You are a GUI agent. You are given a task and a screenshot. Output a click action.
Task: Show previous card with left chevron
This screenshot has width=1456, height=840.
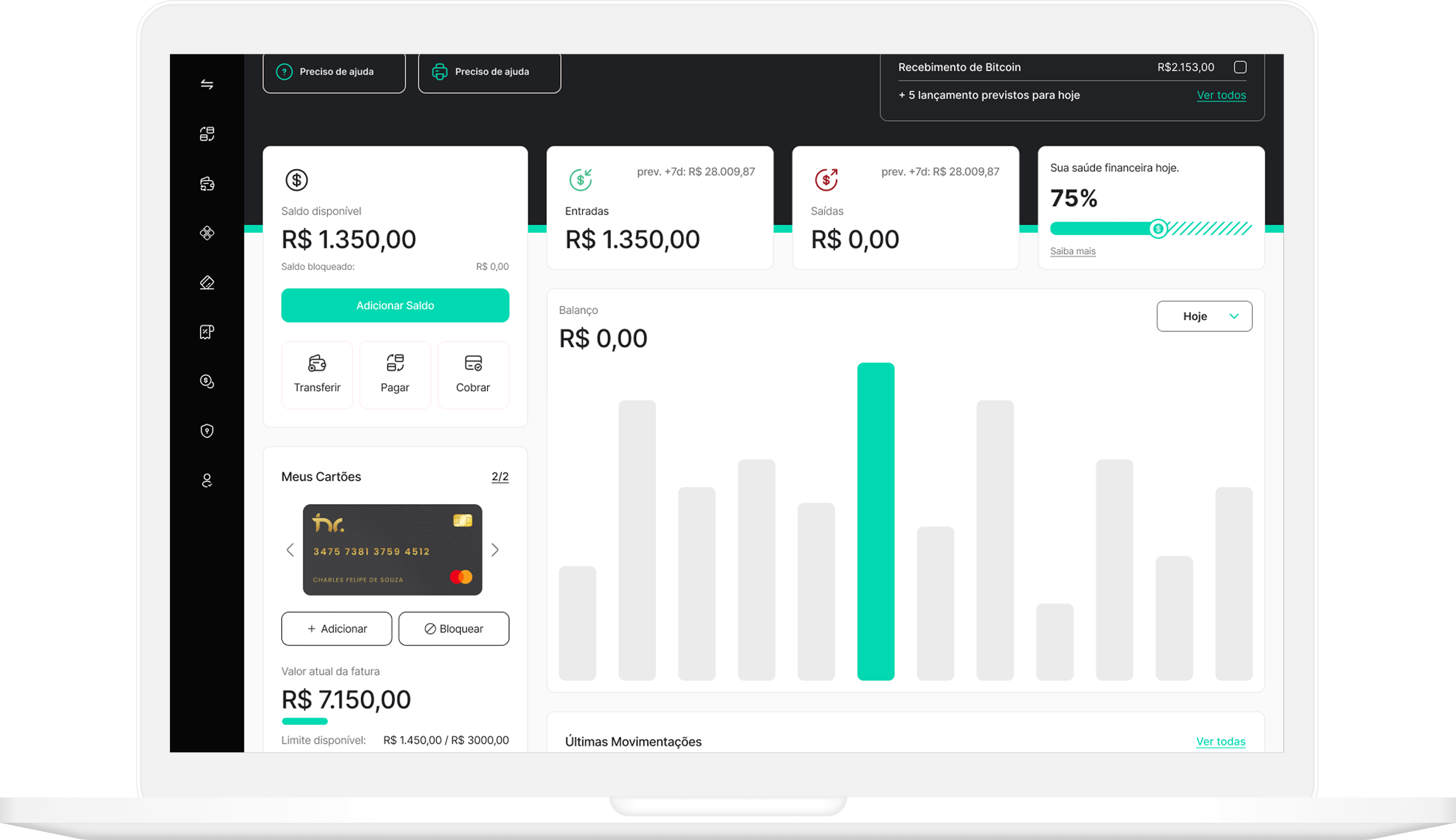290,550
